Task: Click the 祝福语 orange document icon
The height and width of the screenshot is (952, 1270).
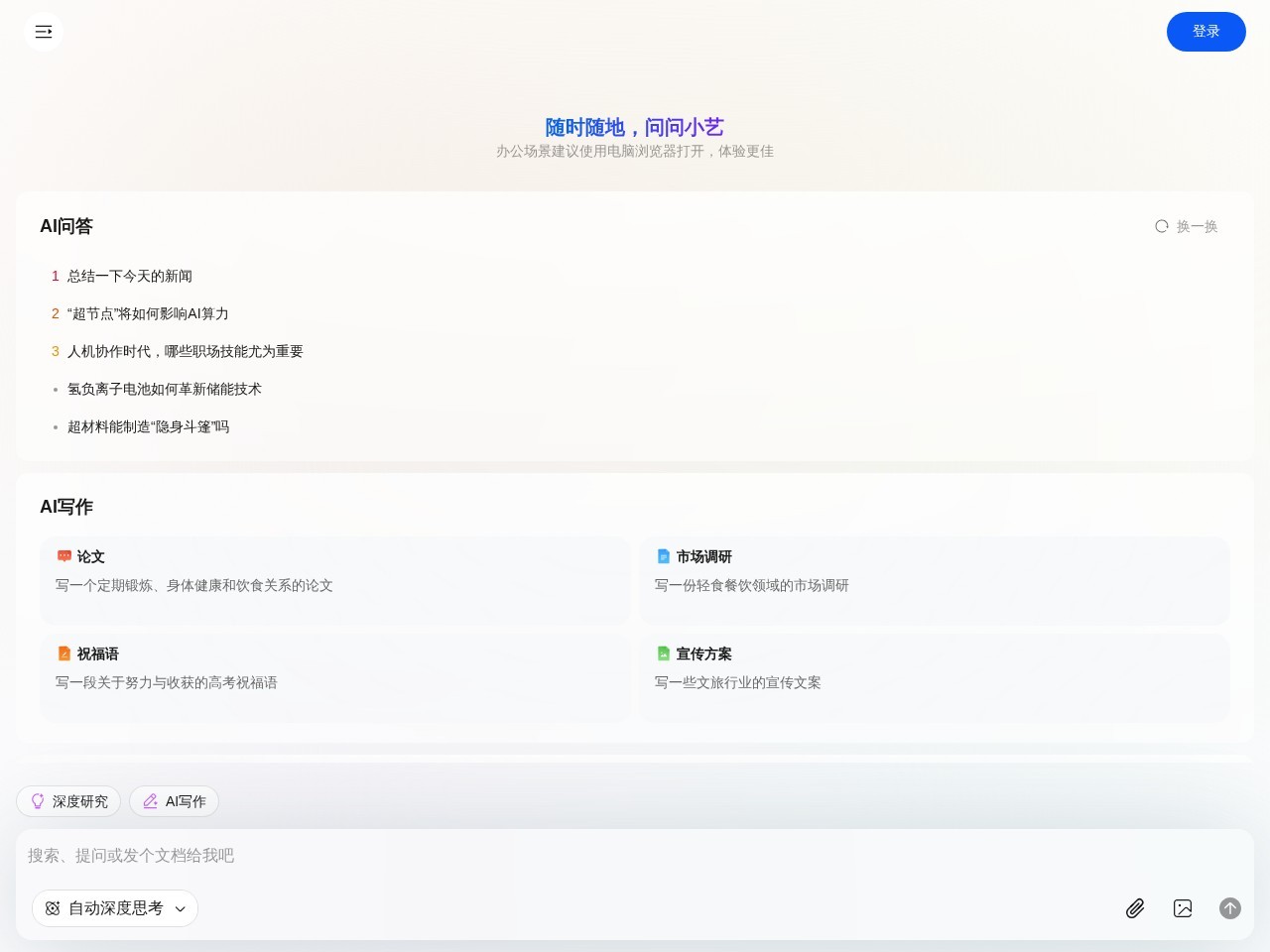Action: click(64, 654)
